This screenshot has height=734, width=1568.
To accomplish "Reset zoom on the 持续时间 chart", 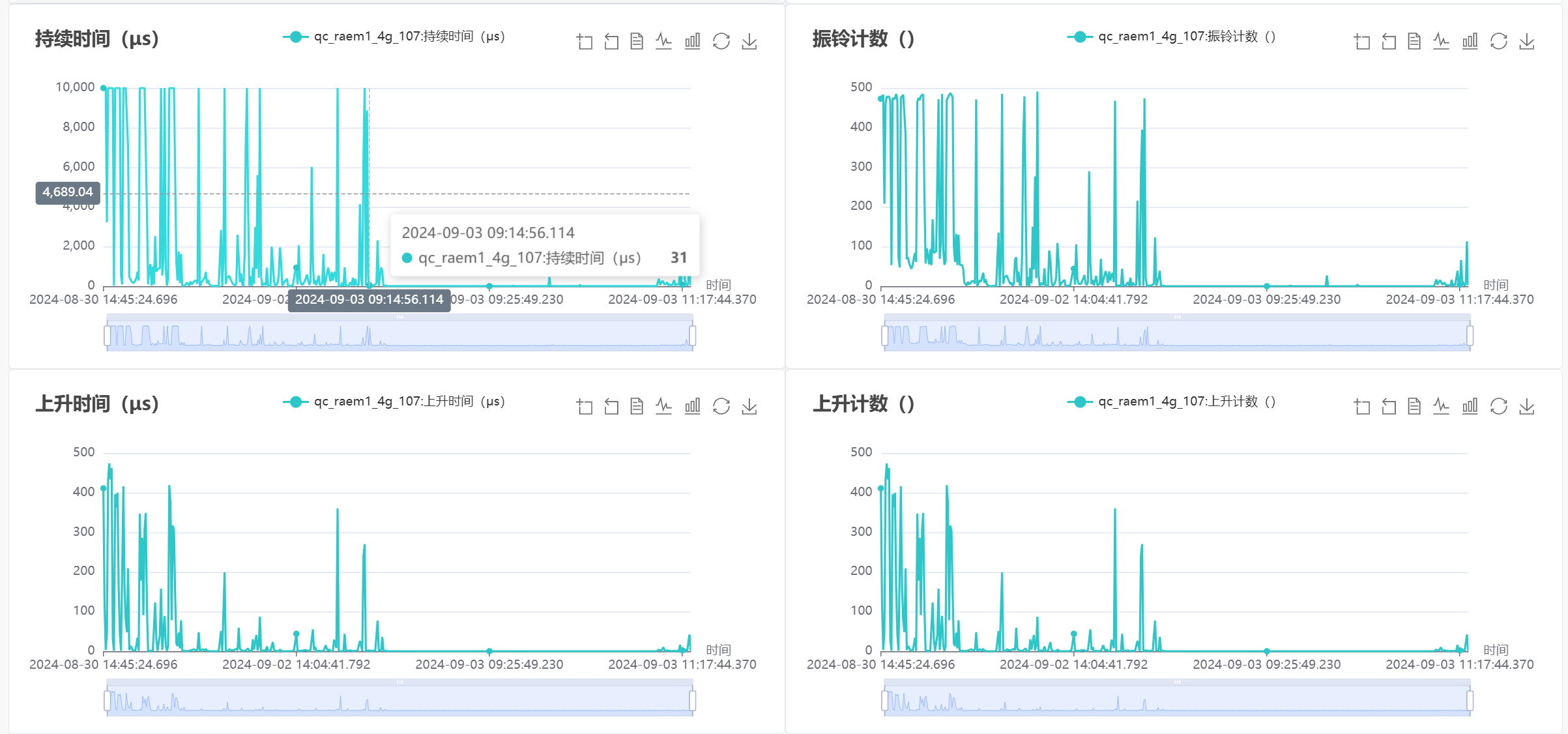I will pos(611,40).
